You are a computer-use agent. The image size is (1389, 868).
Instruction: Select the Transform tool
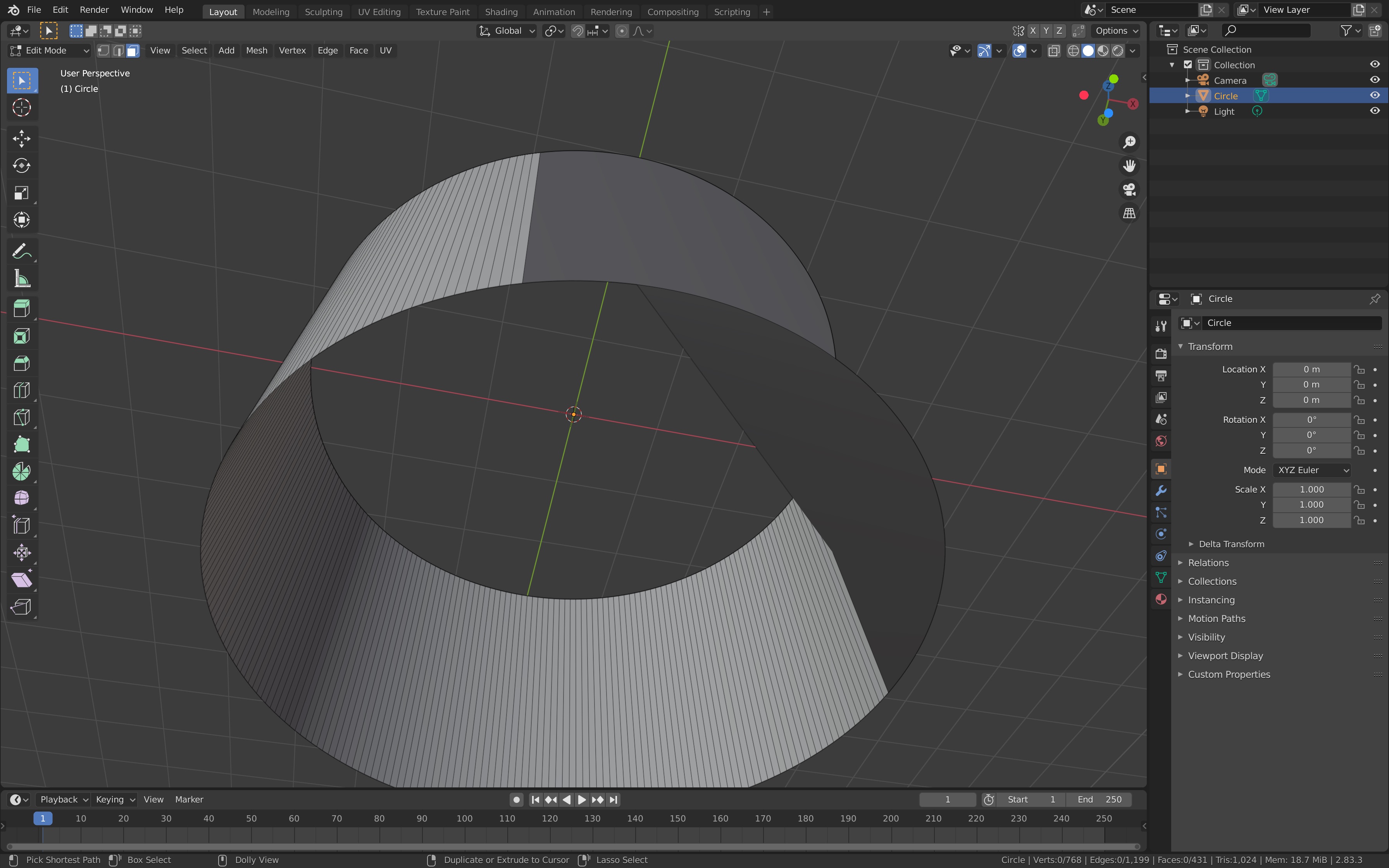click(x=21, y=220)
